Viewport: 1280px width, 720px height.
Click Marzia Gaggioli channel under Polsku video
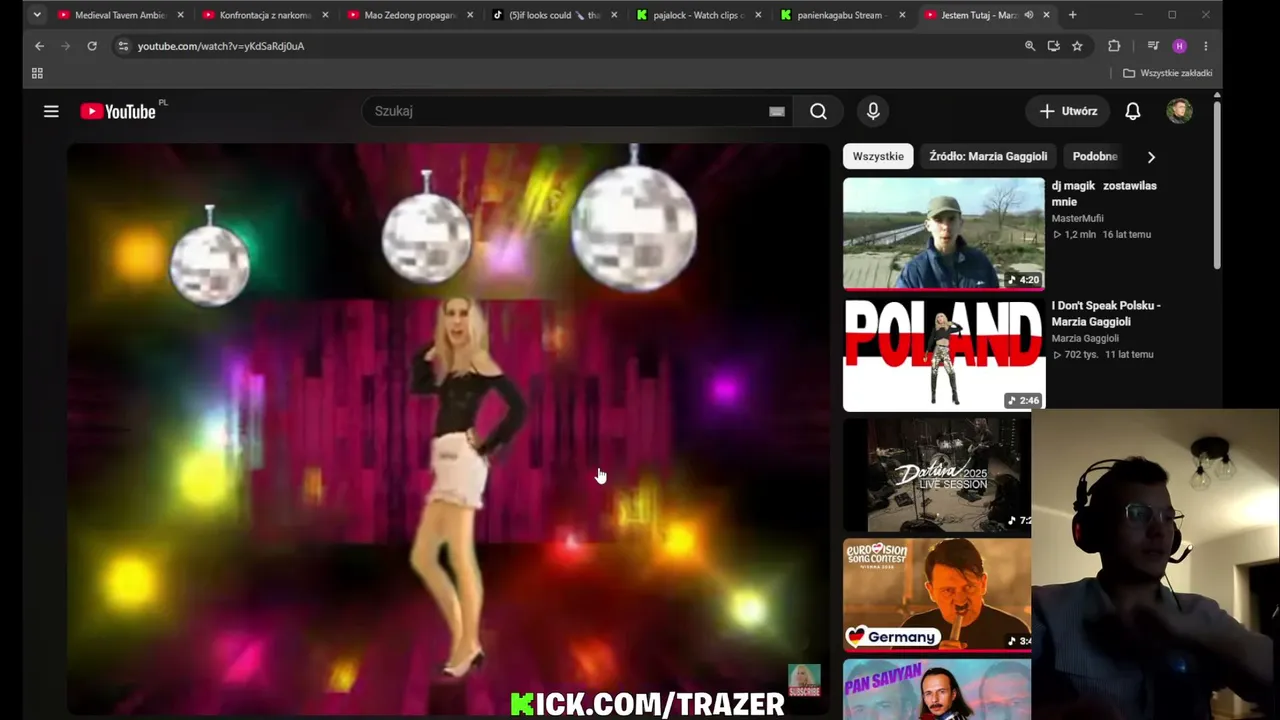1085,338
